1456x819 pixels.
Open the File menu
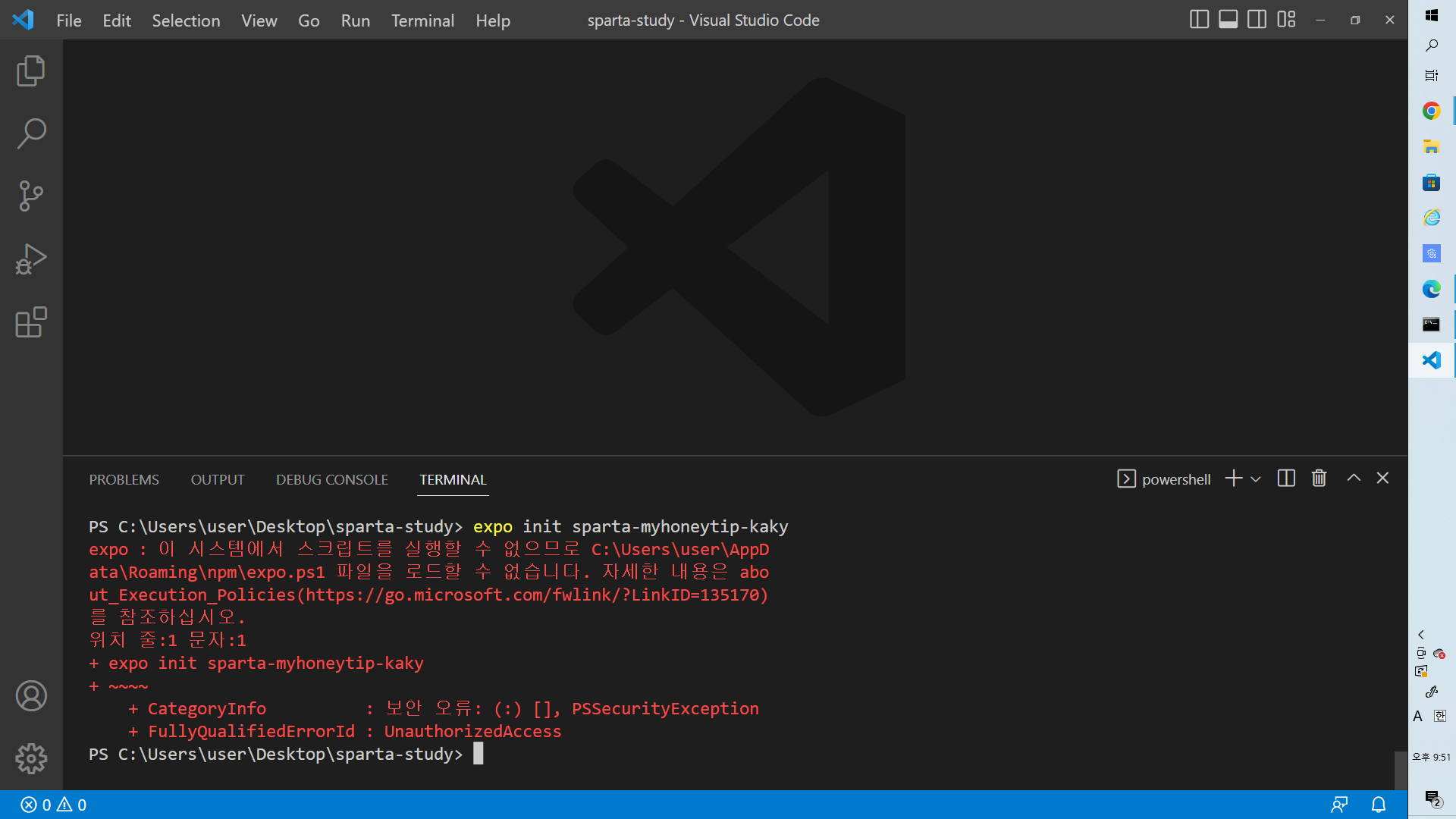[69, 20]
